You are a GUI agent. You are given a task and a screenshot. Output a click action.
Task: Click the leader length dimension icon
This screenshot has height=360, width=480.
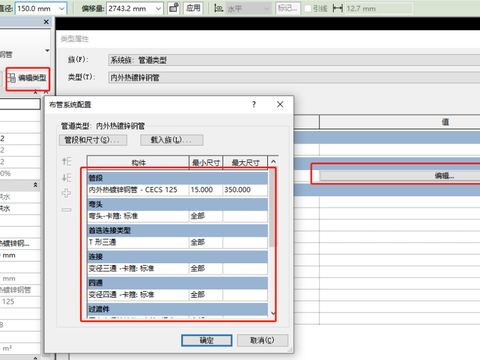point(338,8)
